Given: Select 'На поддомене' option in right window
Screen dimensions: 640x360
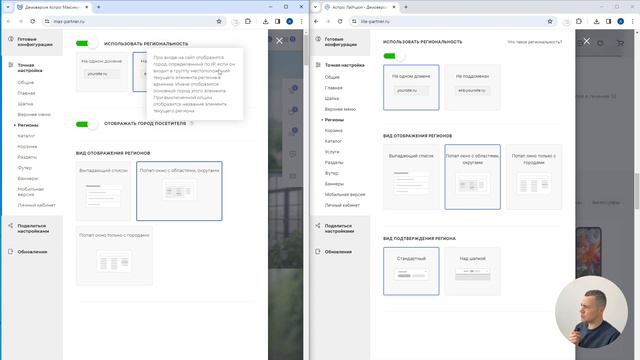Looking at the screenshot, I should click(472, 87).
